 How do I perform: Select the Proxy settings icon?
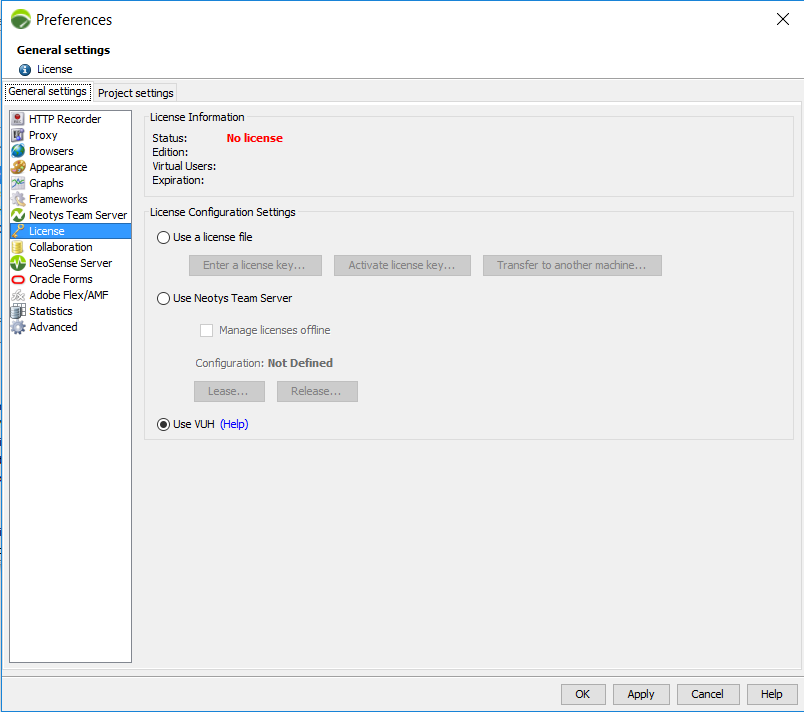point(18,135)
